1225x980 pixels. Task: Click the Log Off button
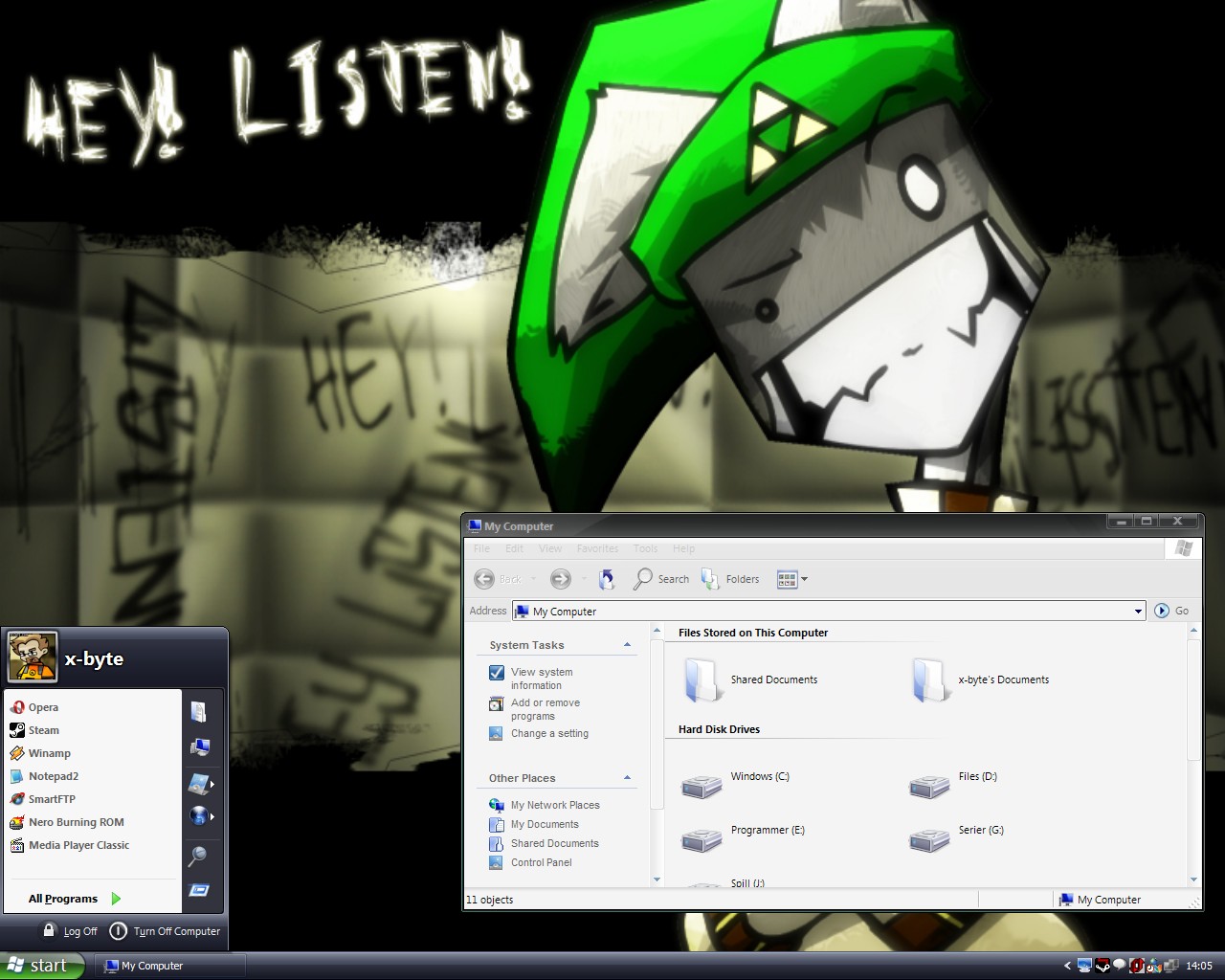(x=70, y=930)
